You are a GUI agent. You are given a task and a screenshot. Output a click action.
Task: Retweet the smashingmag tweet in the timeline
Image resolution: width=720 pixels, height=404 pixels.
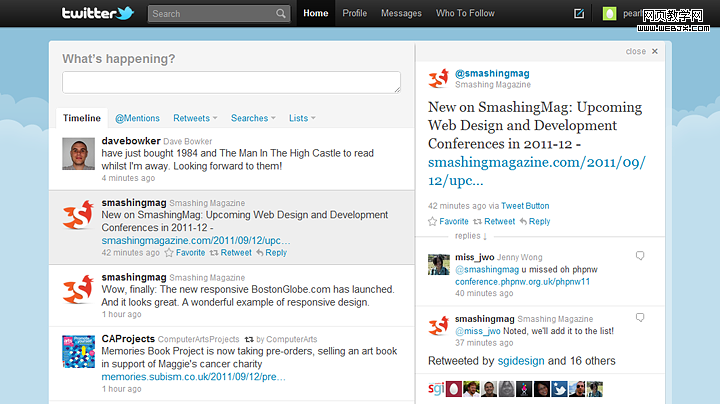(230, 253)
